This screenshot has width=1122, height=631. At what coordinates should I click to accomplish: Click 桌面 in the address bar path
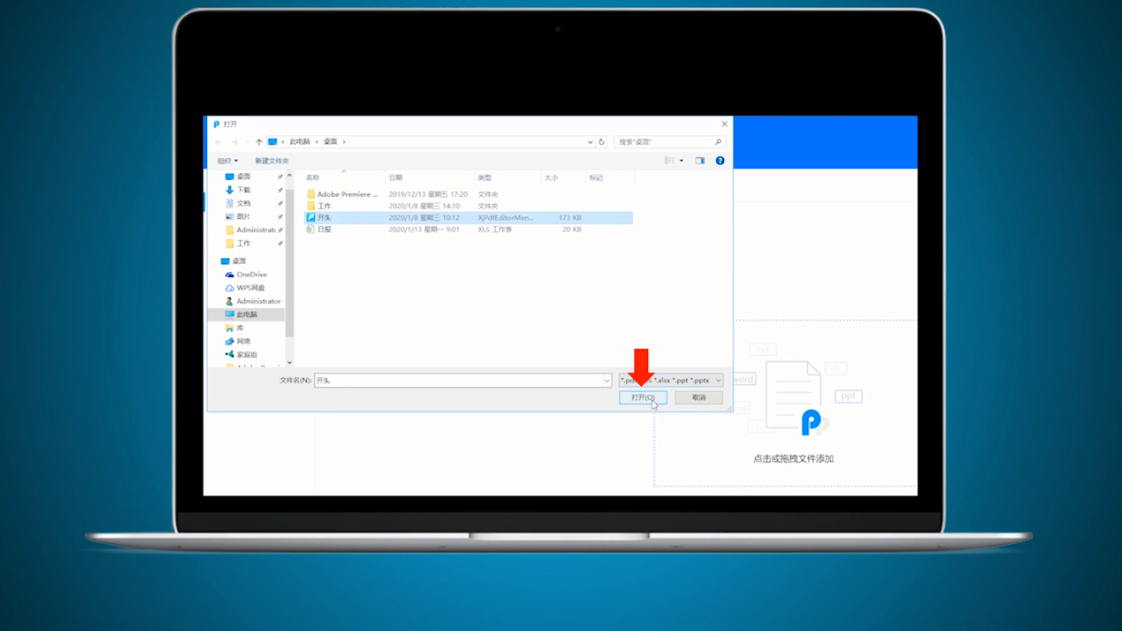(x=330, y=142)
